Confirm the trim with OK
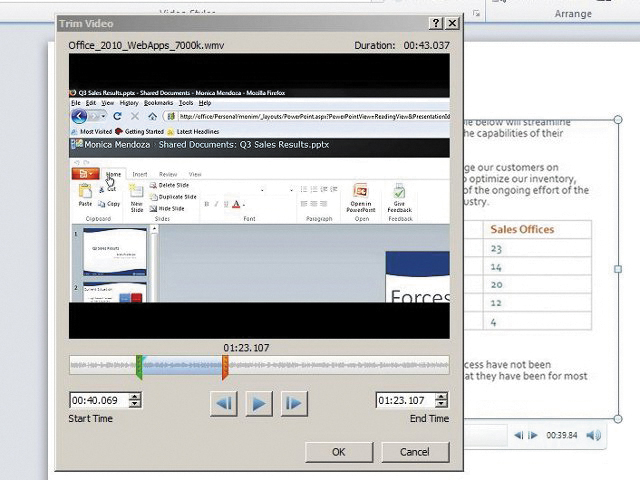The height and width of the screenshot is (480, 640). tap(339, 452)
